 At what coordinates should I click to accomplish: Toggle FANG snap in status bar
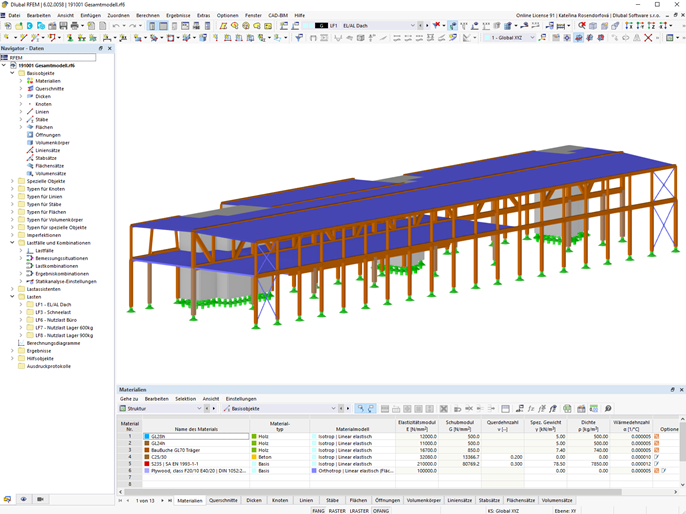[318, 511]
